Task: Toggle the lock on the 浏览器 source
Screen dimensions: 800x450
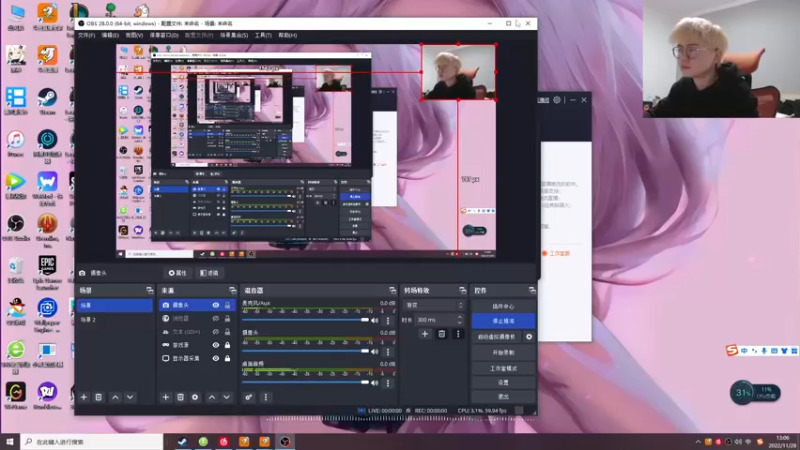Action: pyautogui.click(x=228, y=318)
